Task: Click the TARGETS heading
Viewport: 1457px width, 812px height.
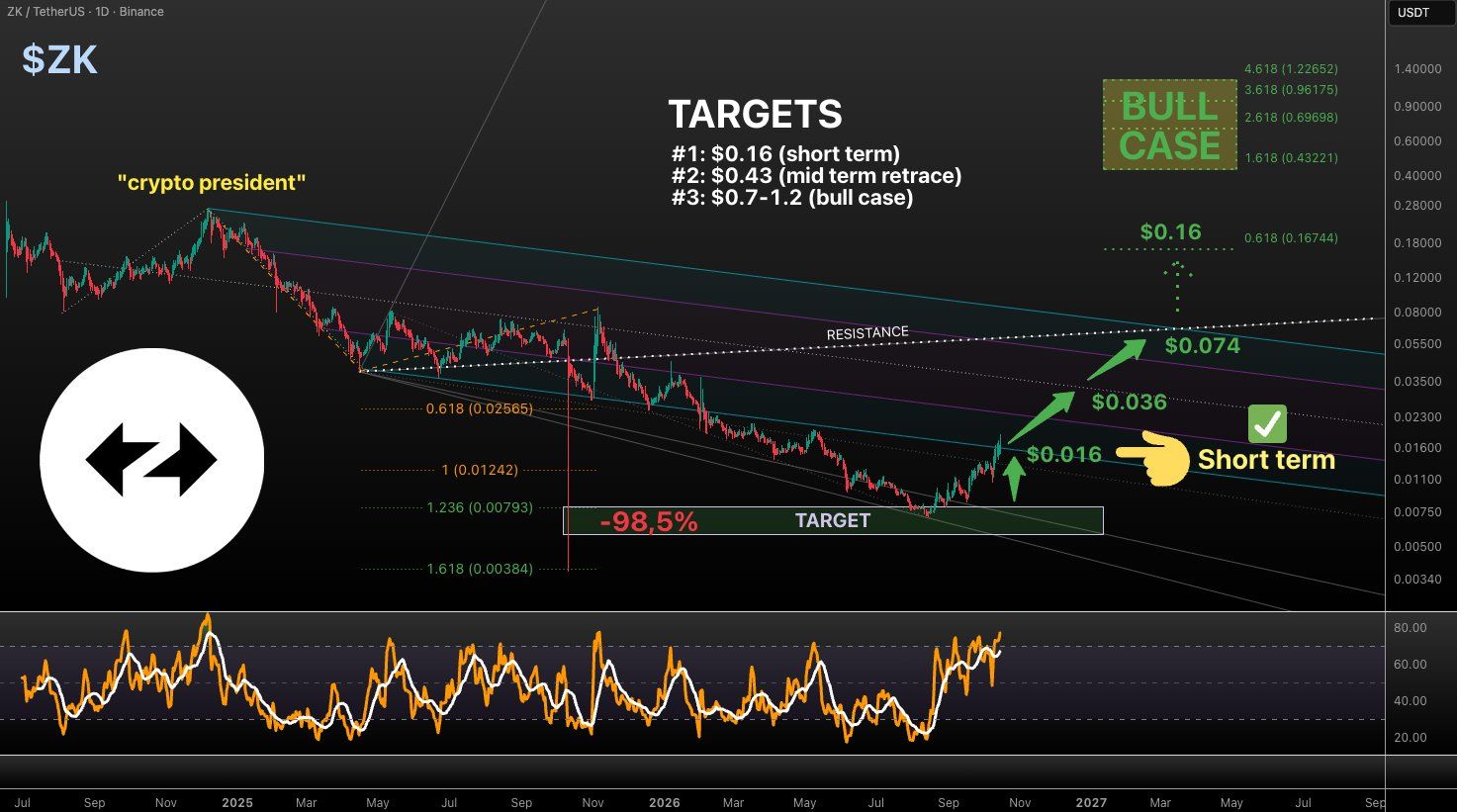Action: click(x=756, y=115)
